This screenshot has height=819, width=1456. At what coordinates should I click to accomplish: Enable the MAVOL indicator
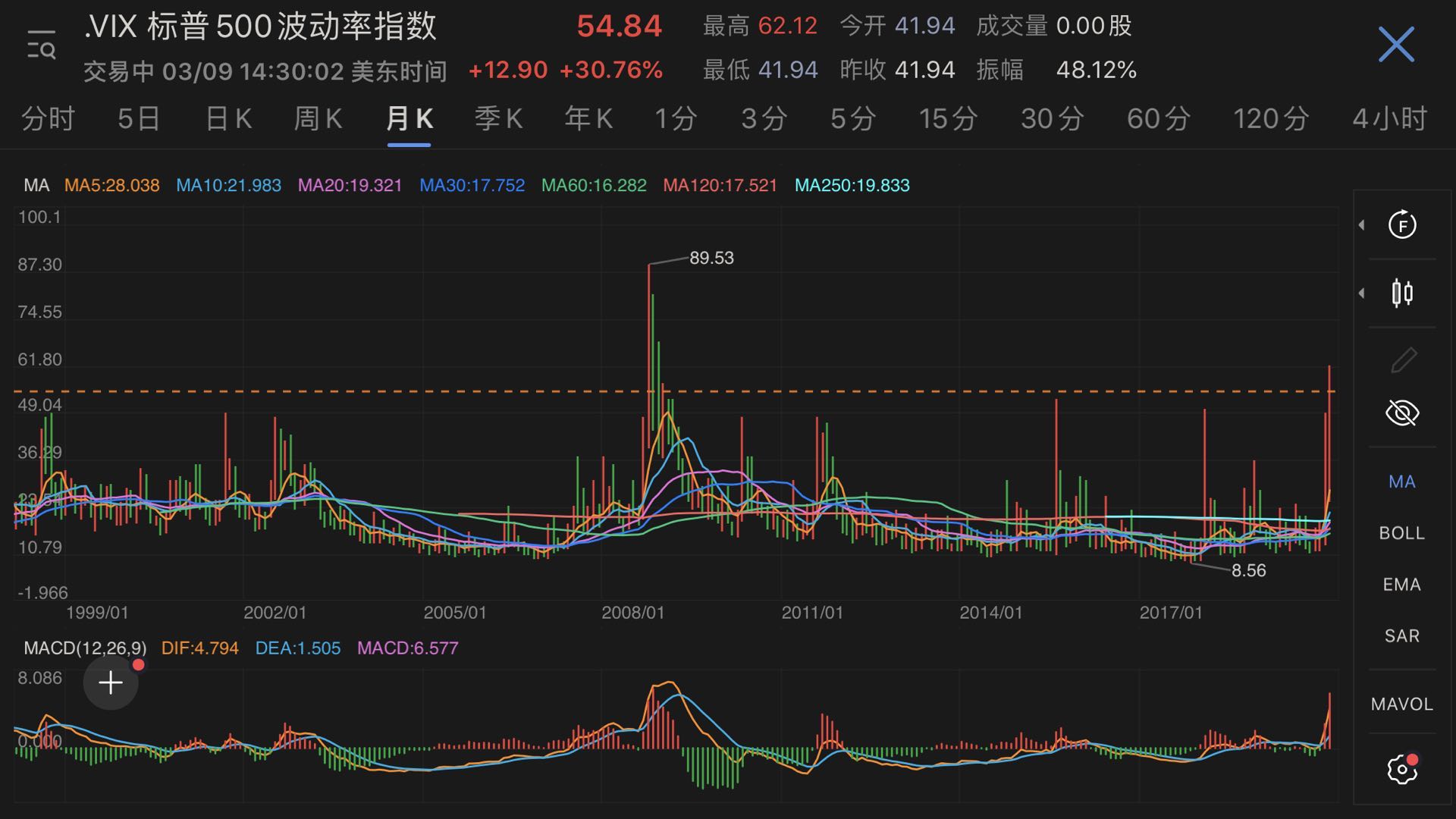pyautogui.click(x=1402, y=704)
